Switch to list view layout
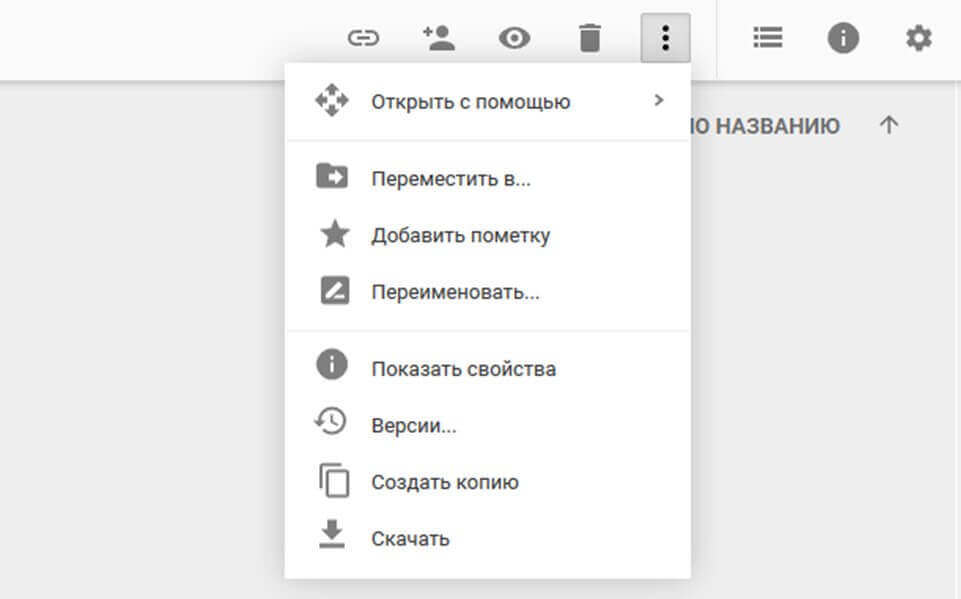961x599 pixels. pyautogui.click(x=767, y=38)
